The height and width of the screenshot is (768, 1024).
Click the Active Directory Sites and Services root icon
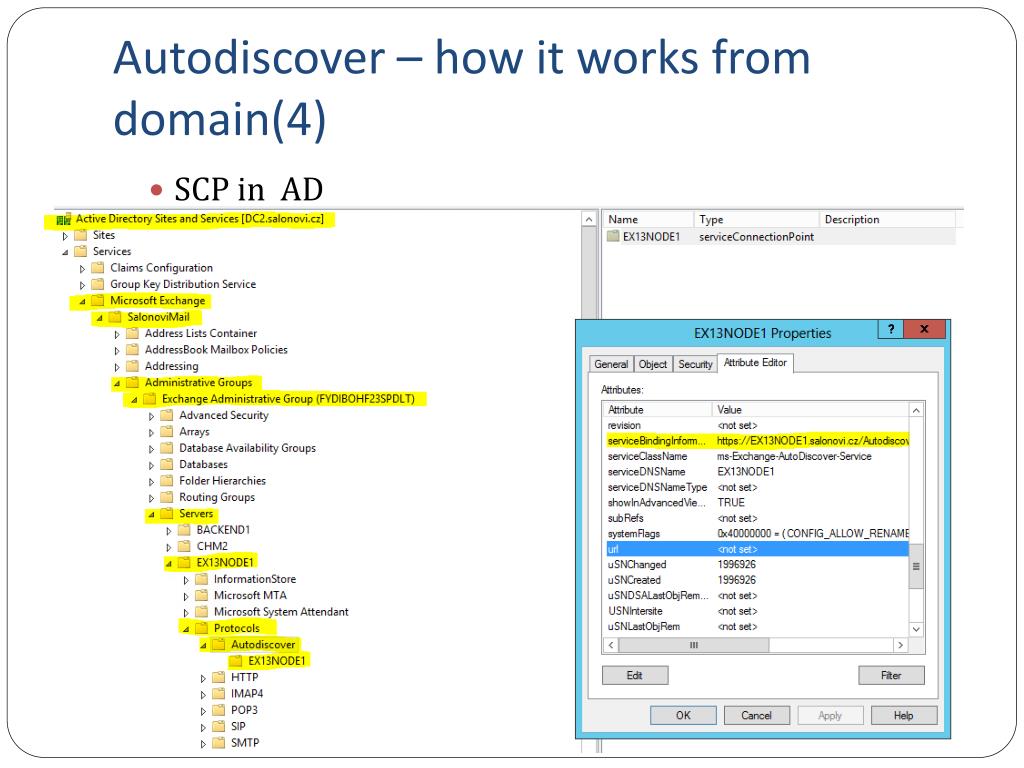click(63, 219)
